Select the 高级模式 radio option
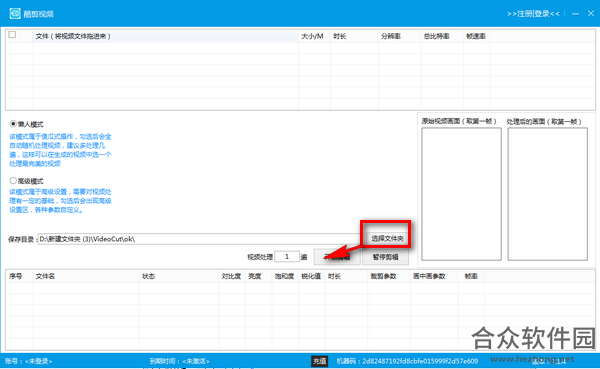600x369 pixels. click(13, 181)
